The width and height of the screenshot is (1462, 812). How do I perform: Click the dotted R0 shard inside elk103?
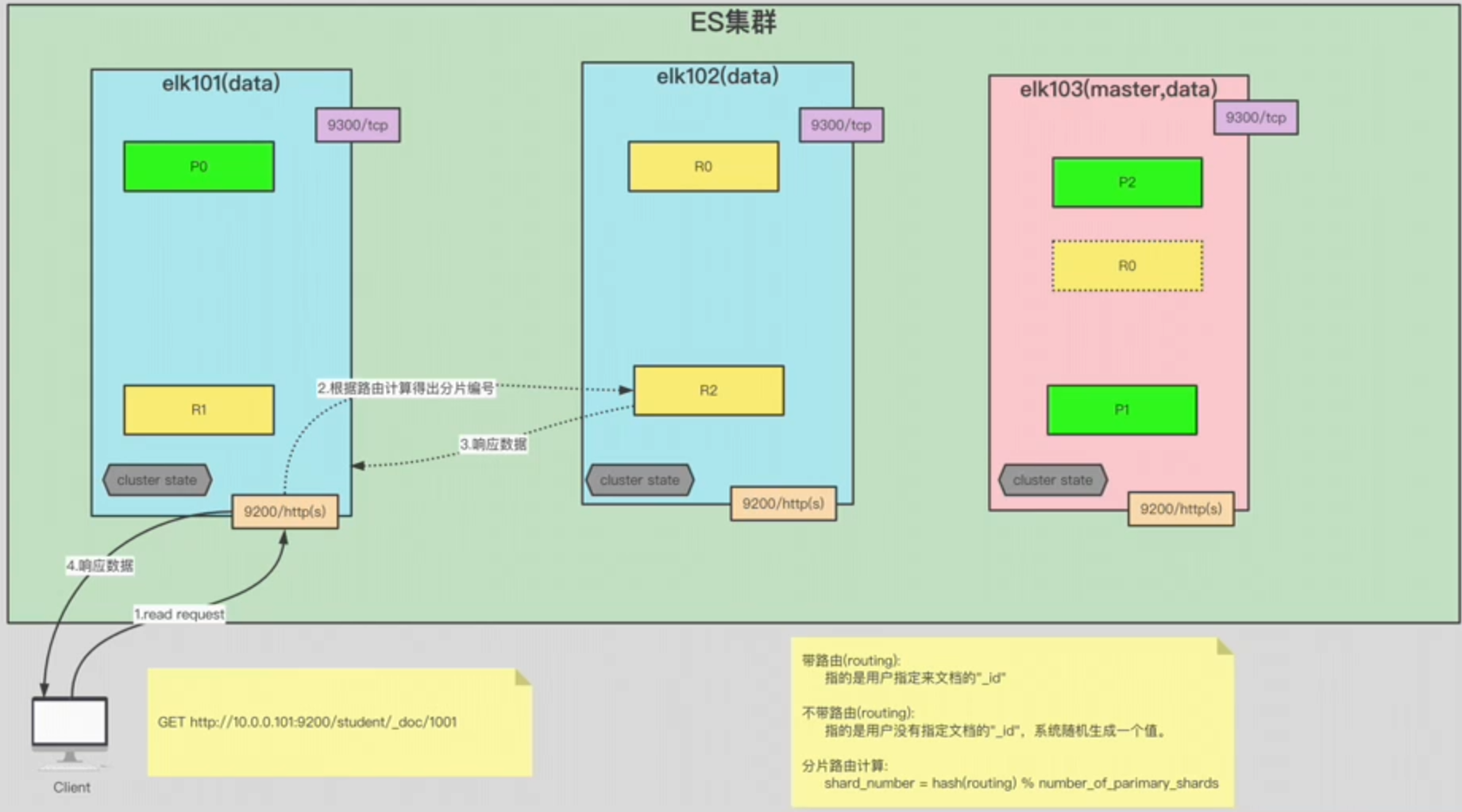pos(1126,266)
